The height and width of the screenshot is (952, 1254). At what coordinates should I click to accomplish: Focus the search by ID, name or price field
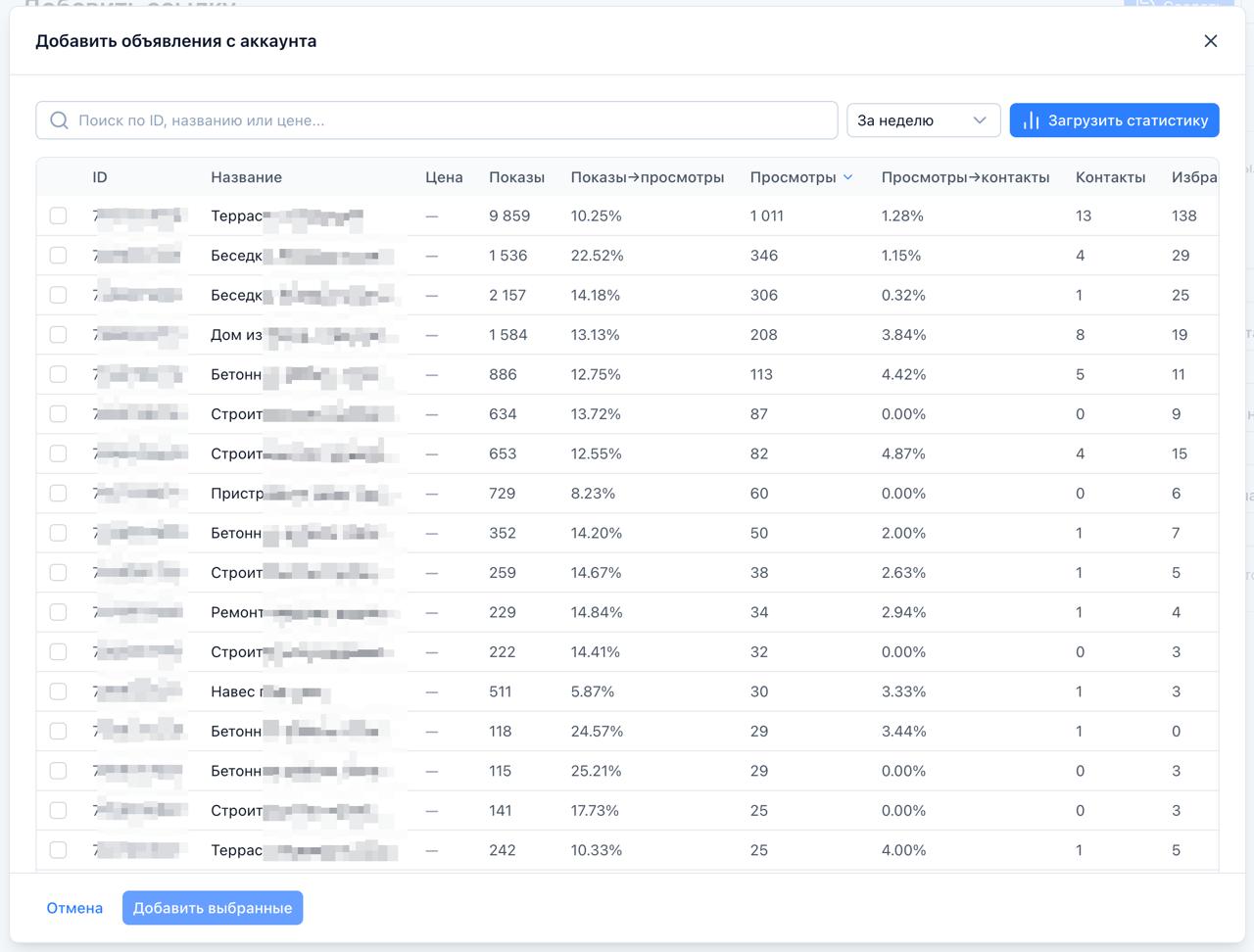pos(451,120)
